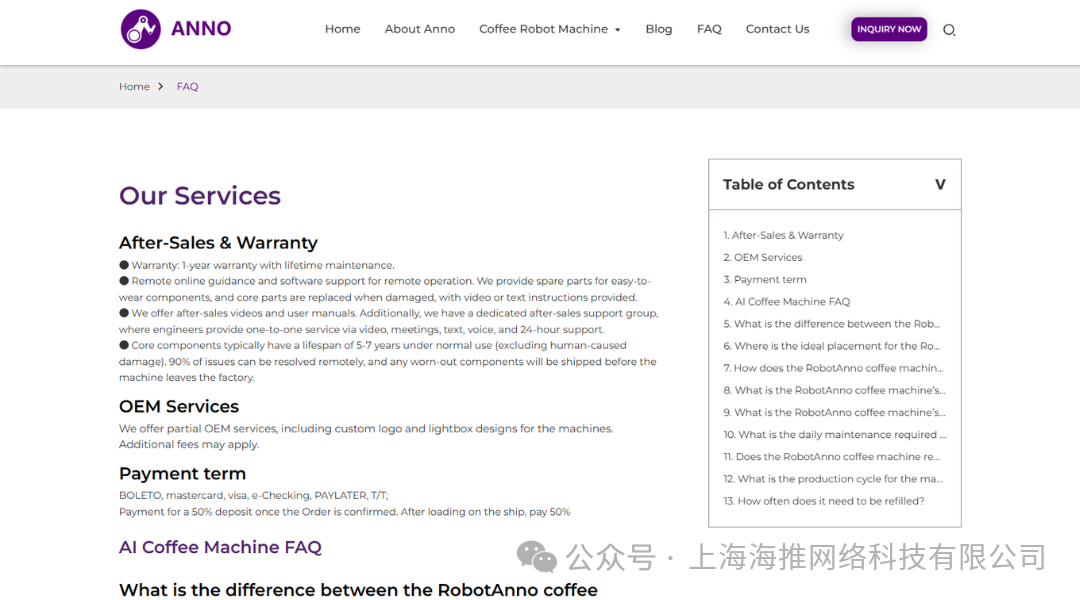Viewport: 1080px width, 600px height.
Task: Open the search magnifier icon
Action: 949,30
